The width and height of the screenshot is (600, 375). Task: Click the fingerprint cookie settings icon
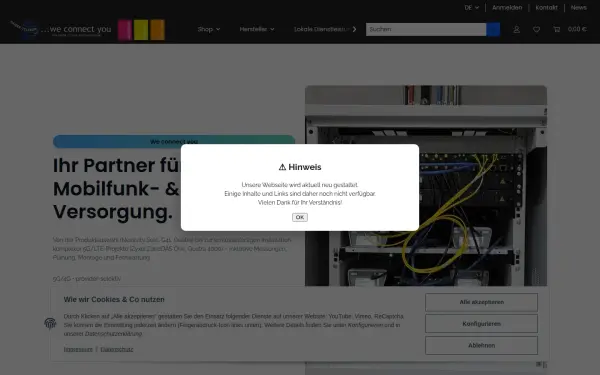point(50,324)
